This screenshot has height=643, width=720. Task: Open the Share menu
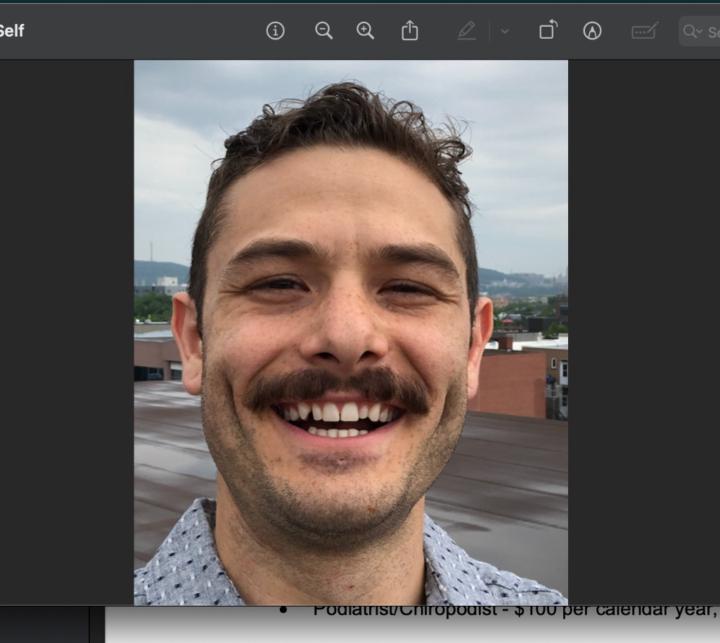point(410,31)
